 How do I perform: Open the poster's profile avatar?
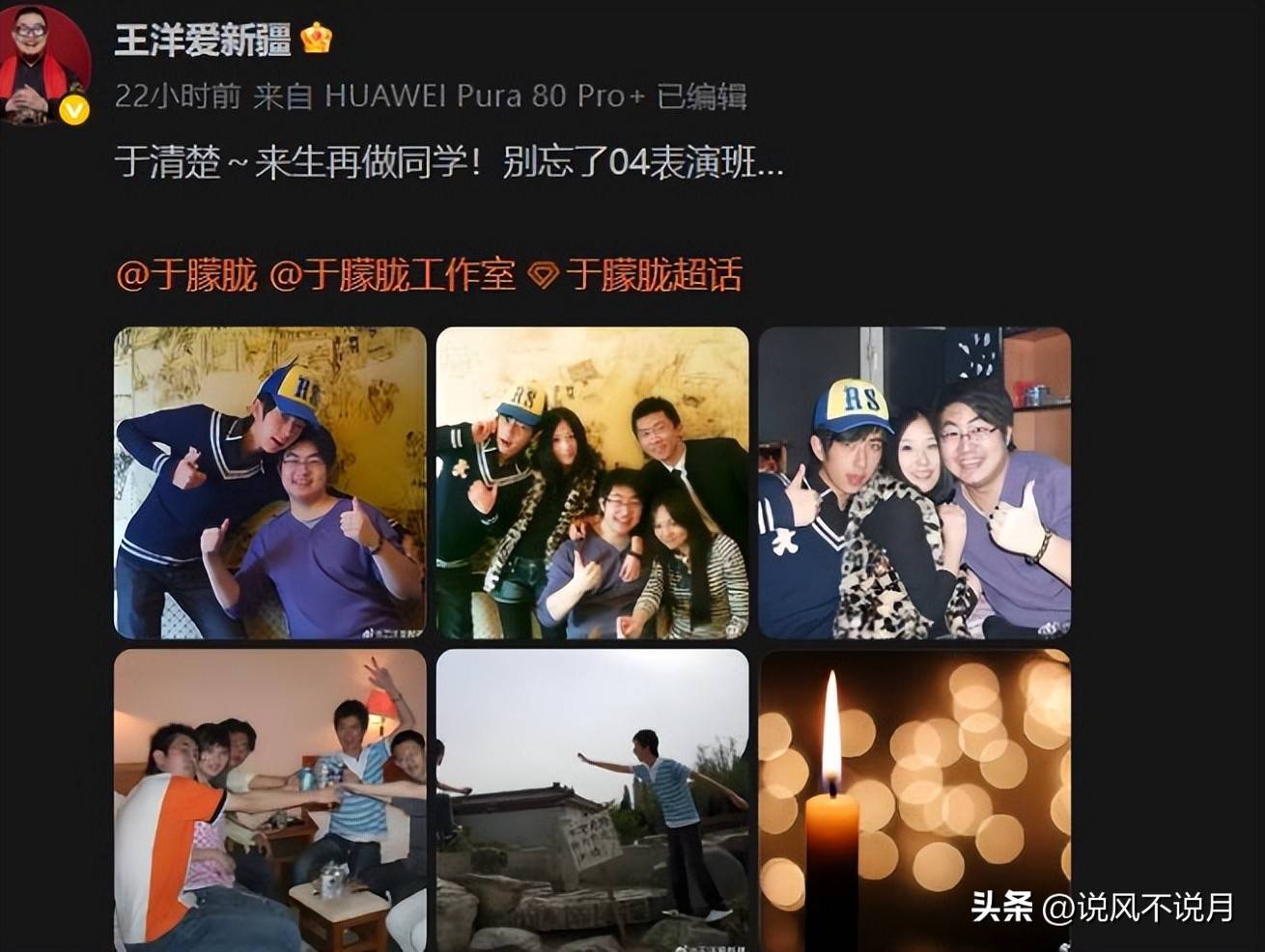point(44,64)
